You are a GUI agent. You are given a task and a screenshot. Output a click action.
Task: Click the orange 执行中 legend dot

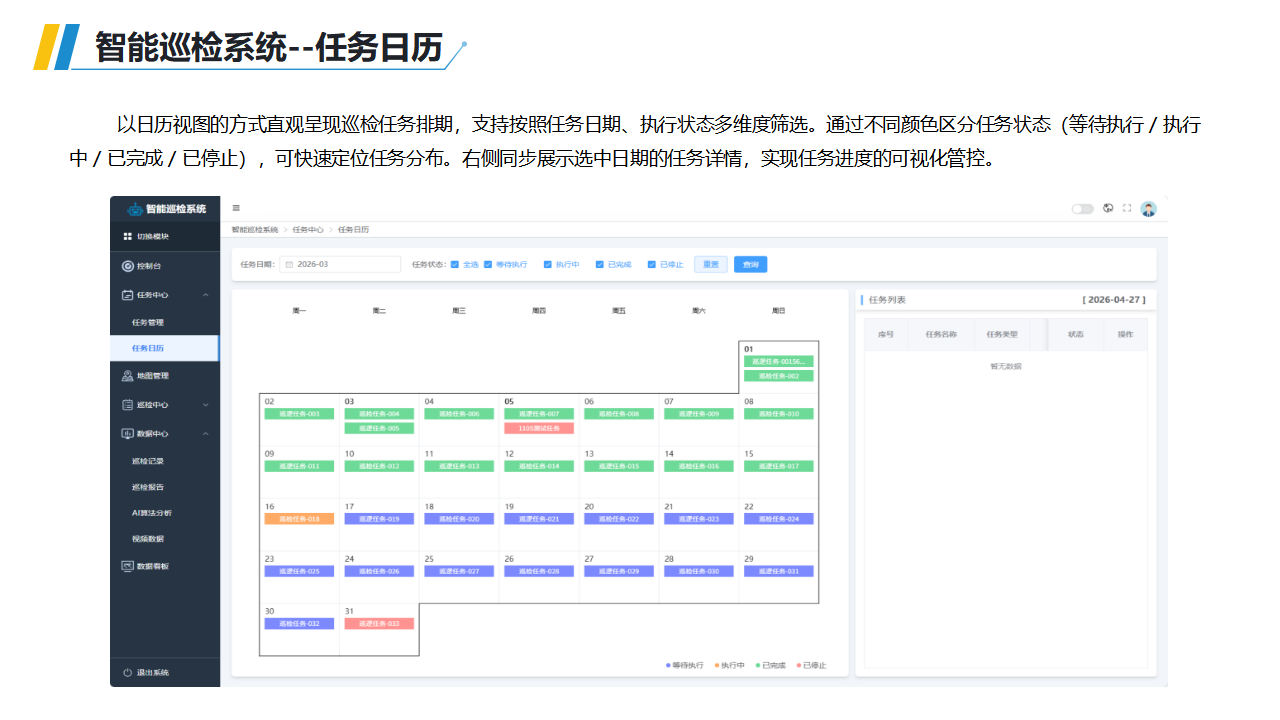pos(717,665)
